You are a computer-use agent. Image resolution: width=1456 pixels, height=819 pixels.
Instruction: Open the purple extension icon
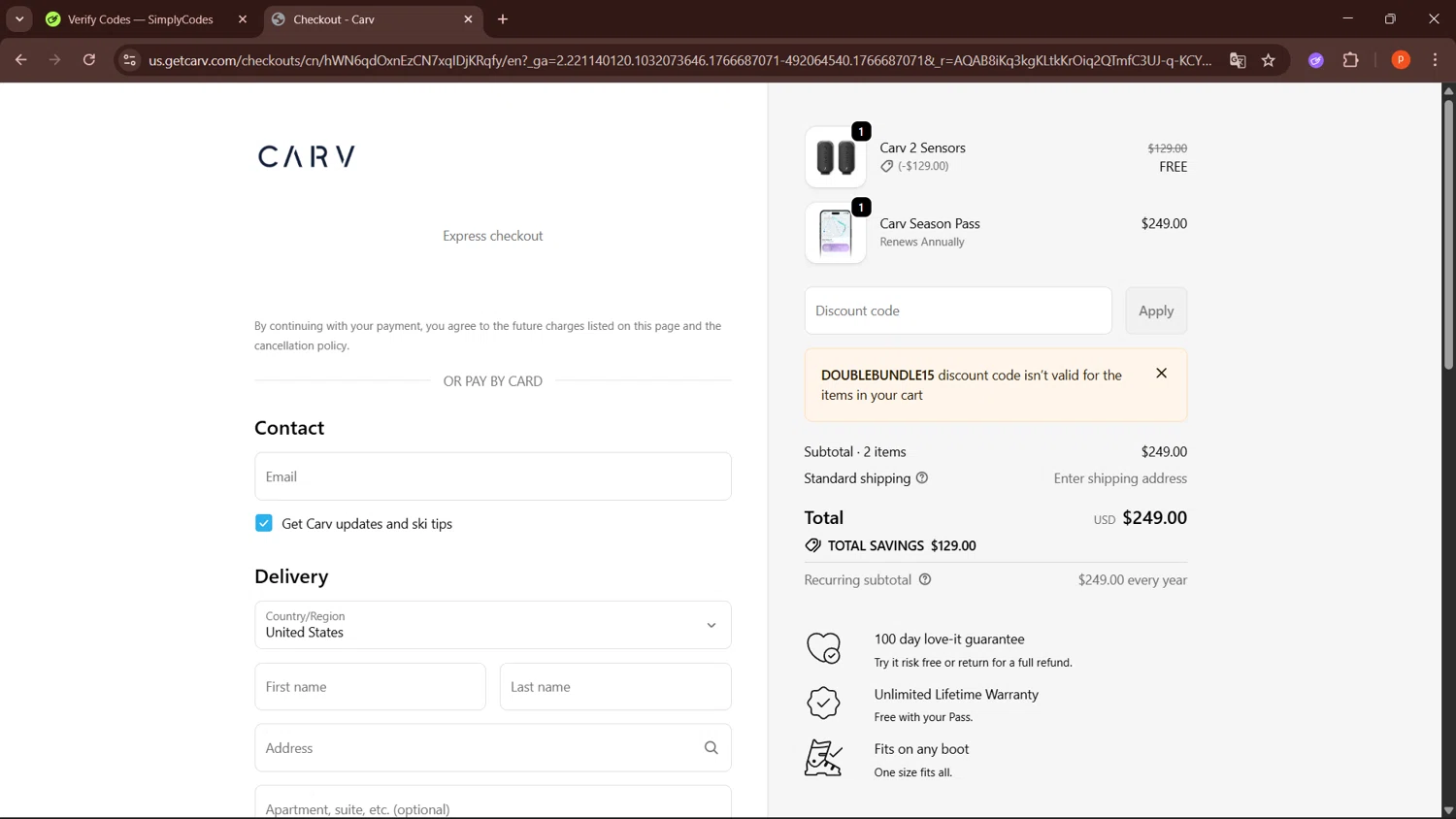[x=1316, y=60]
